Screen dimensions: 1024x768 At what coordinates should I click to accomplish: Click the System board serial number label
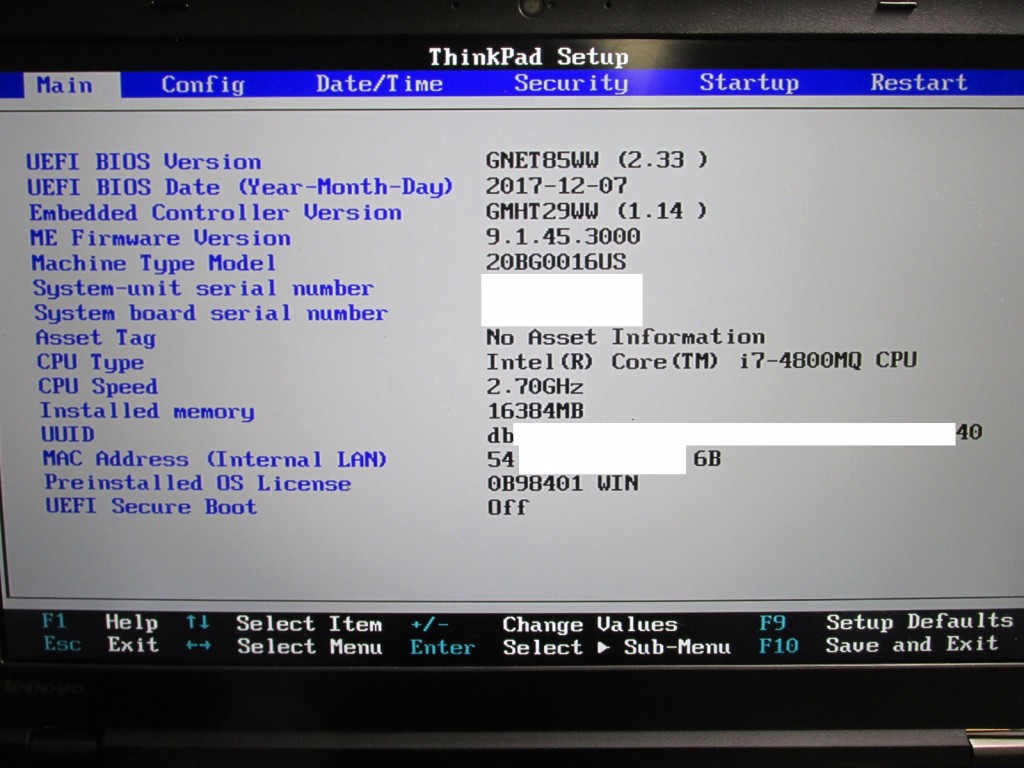point(211,313)
